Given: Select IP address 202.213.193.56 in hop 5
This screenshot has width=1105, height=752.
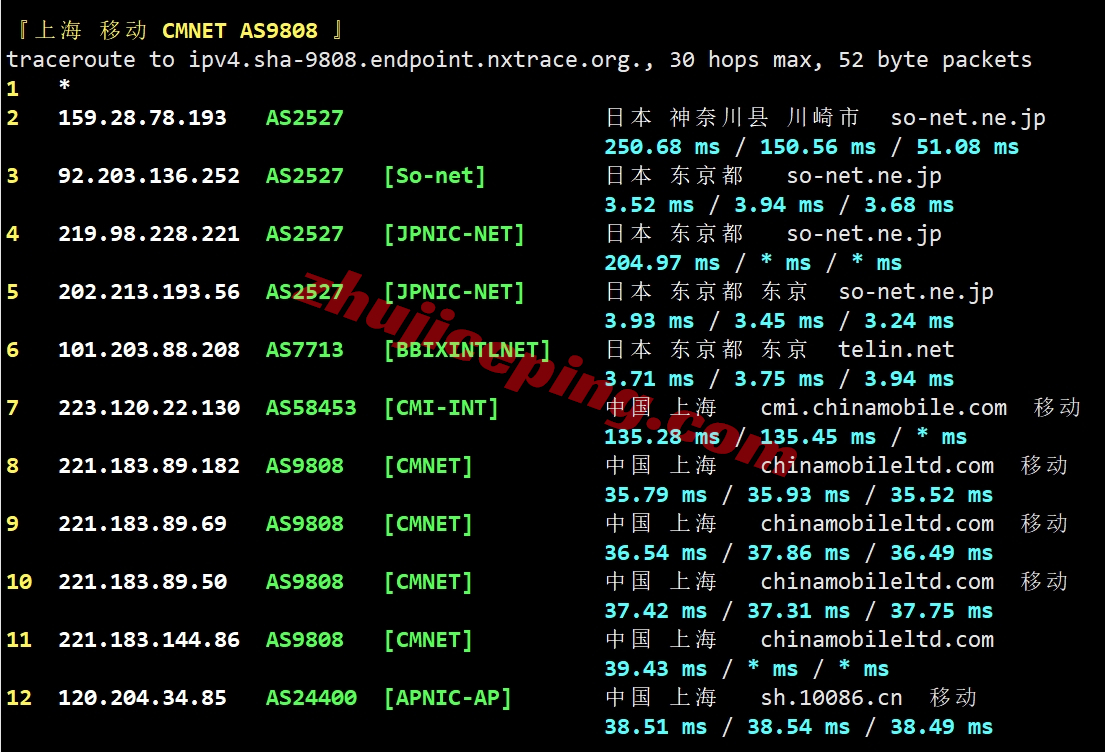Looking at the screenshot, I should click(x=149, y=292).
